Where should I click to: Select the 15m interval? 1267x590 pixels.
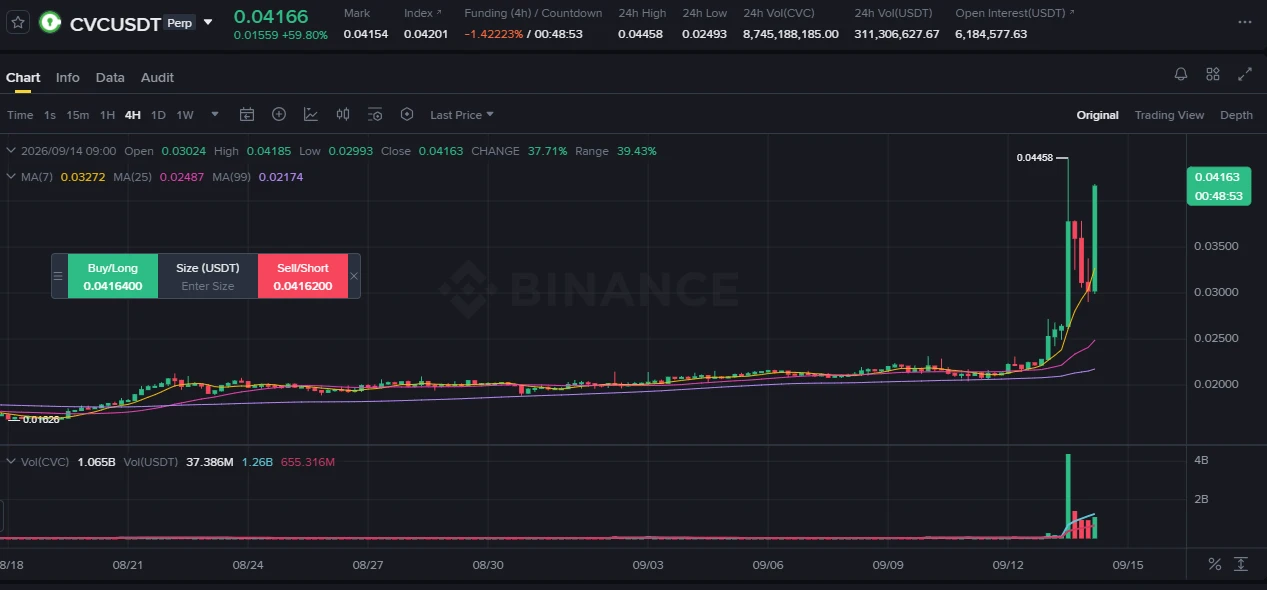[x=78, y=115]
